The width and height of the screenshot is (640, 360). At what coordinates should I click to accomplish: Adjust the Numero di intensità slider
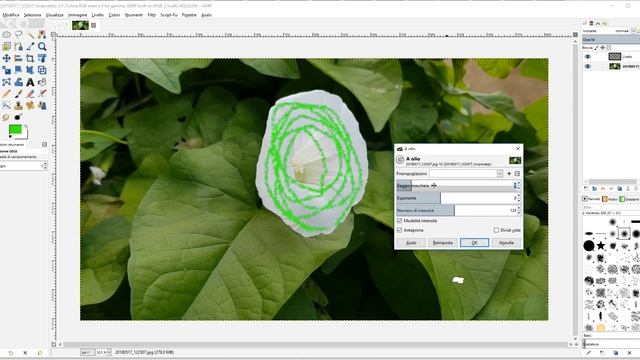click(x=456, y=210)
